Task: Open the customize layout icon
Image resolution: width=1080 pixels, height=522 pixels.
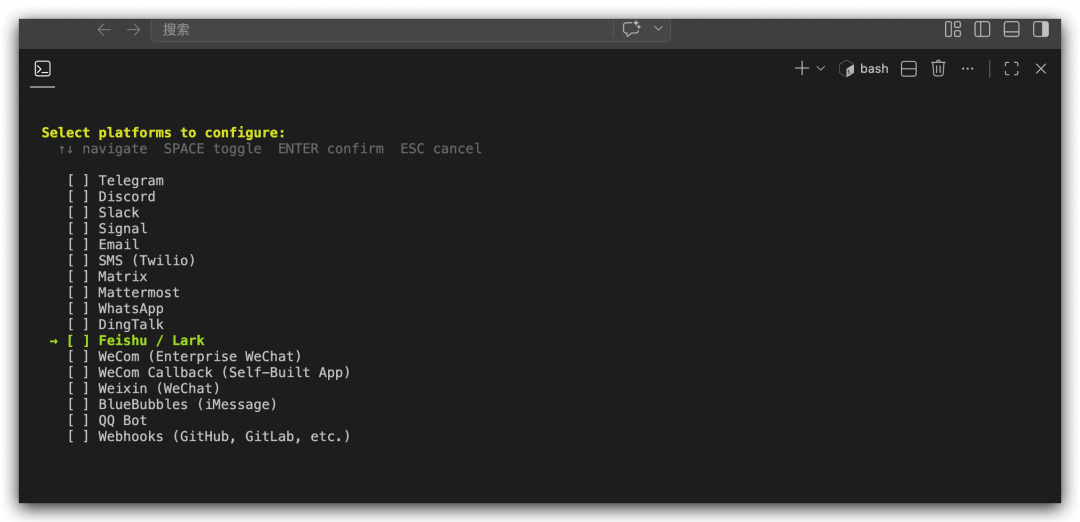Action: tap(953, 29)
